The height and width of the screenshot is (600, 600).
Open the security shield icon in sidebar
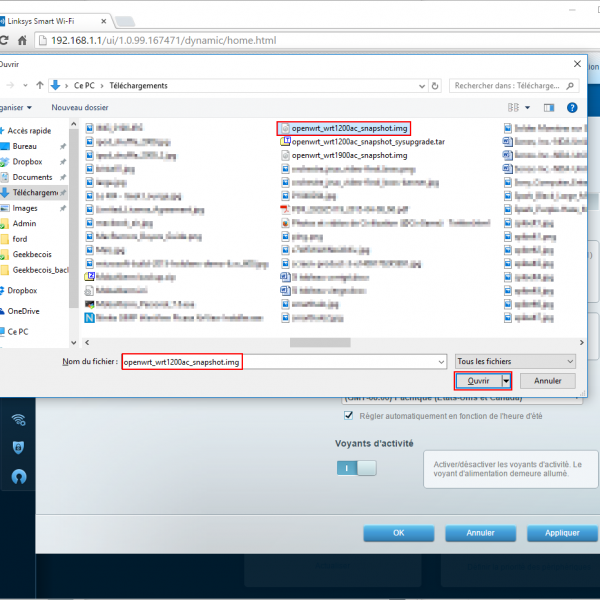[x=18, y=447]
